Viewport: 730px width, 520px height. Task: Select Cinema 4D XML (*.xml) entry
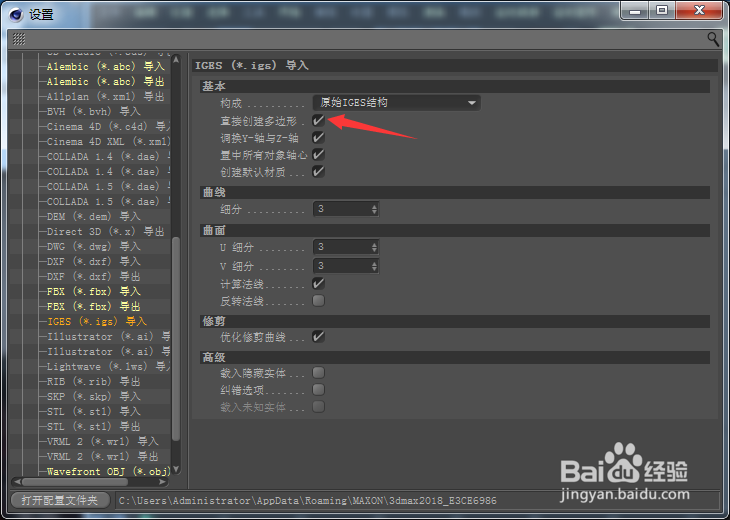(x=108, y=142)
